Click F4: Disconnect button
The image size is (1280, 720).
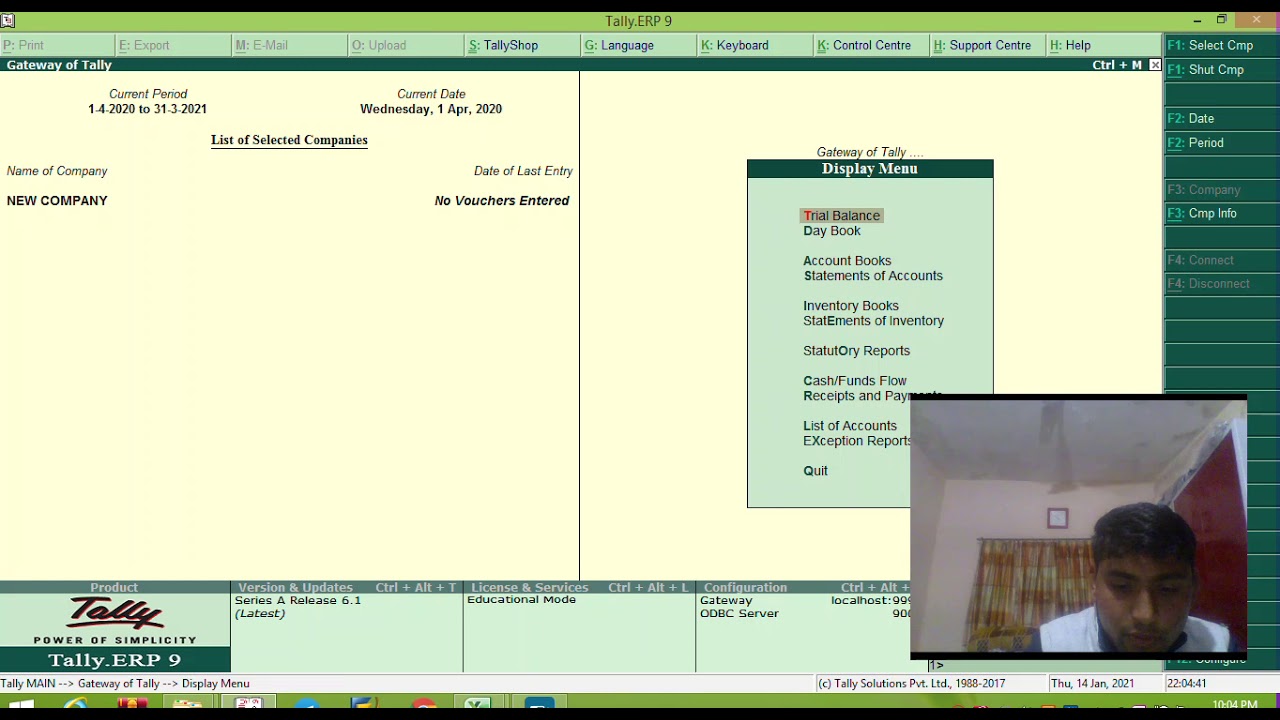[1222, 284]
